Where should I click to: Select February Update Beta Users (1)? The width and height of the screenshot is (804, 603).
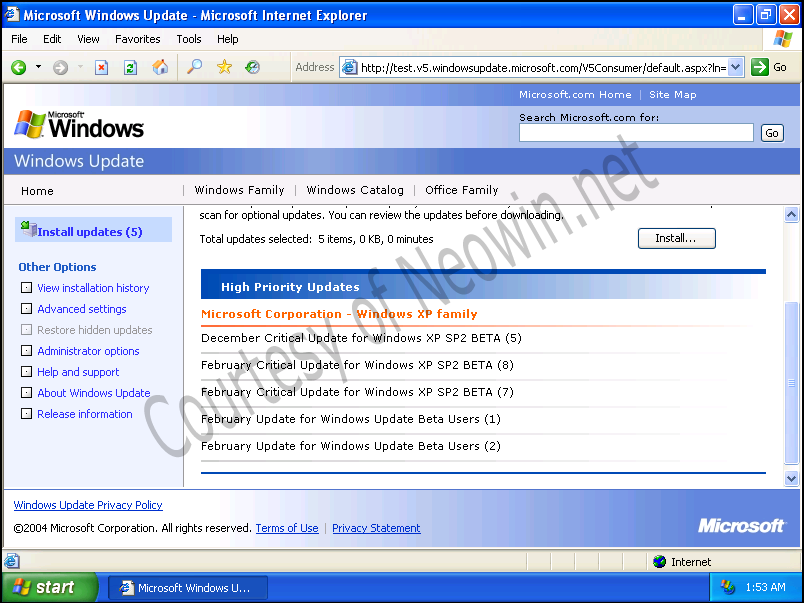pos(351,419)
